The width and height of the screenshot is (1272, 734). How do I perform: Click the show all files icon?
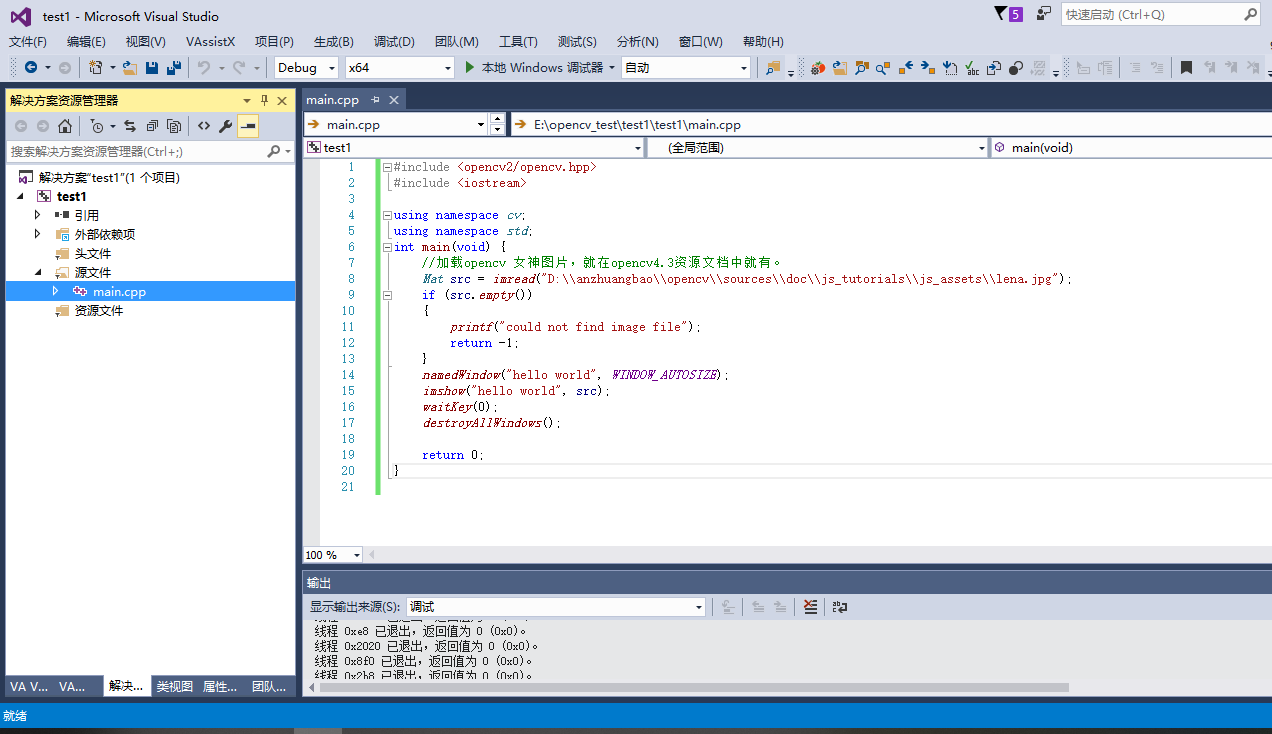pyautogui.click(x=174, y=126)
